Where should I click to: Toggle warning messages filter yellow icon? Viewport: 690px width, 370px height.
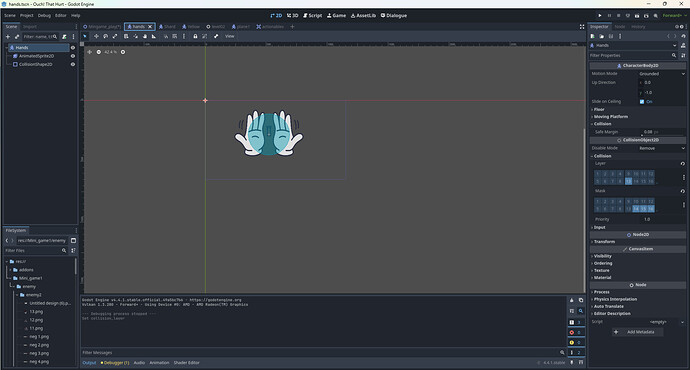(576, 342)
